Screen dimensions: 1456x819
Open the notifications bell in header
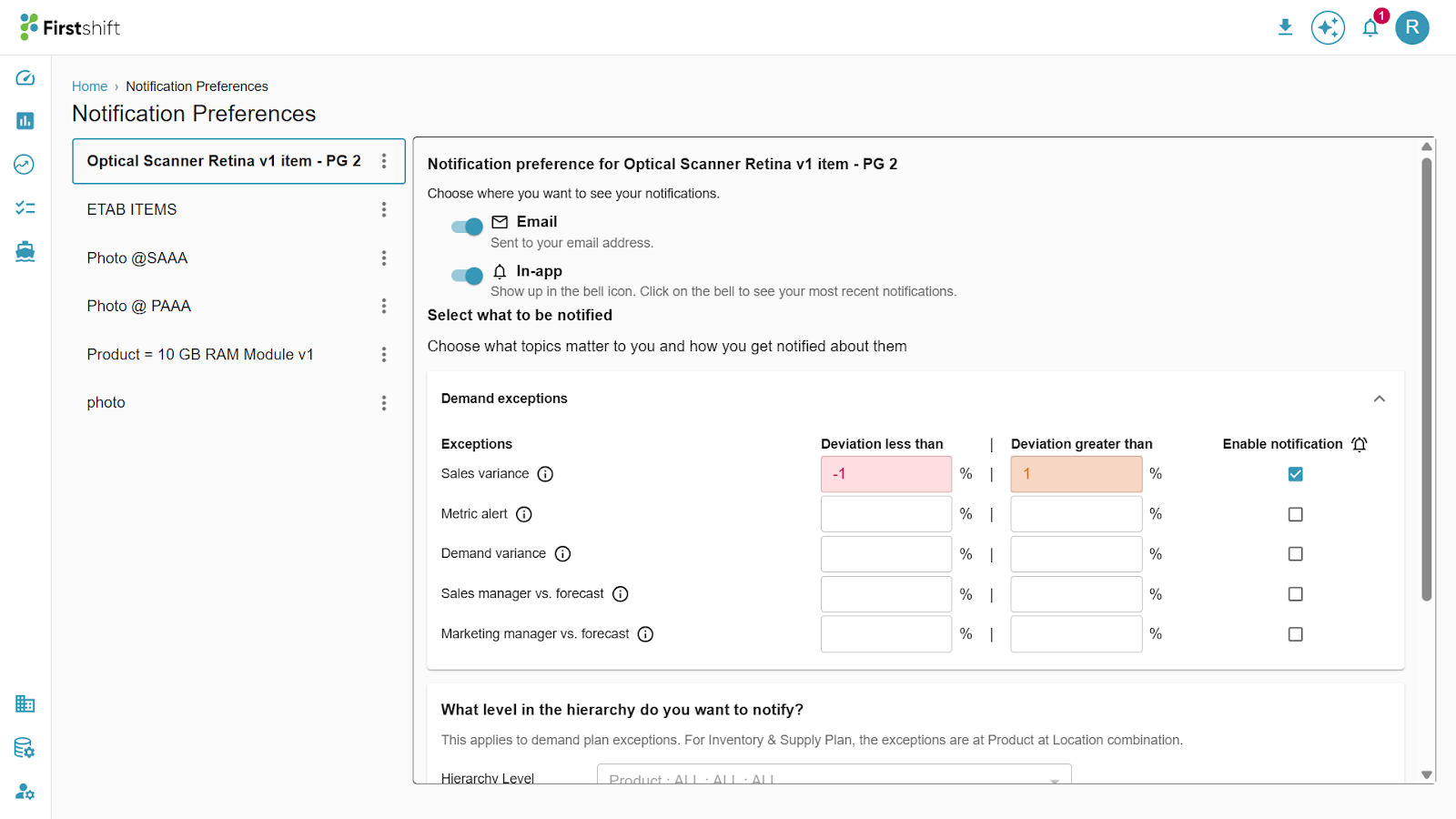tap(1370, 27)
